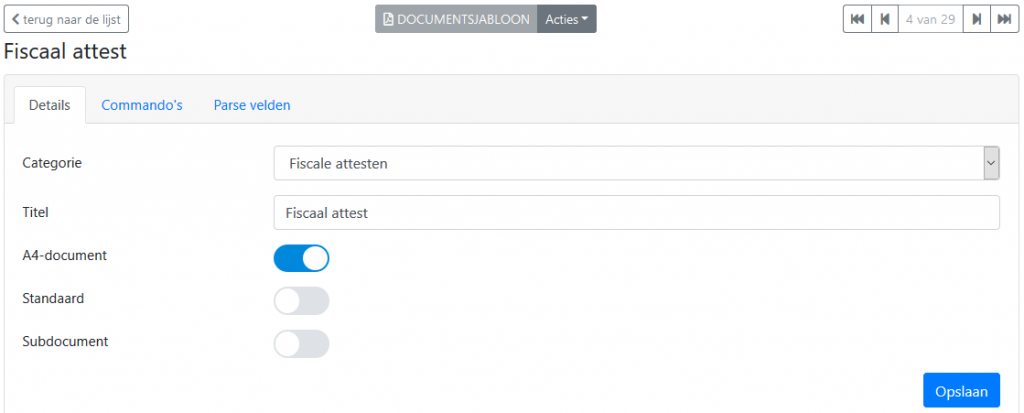Switch to the Commando's tab

(x=142, y=105)
